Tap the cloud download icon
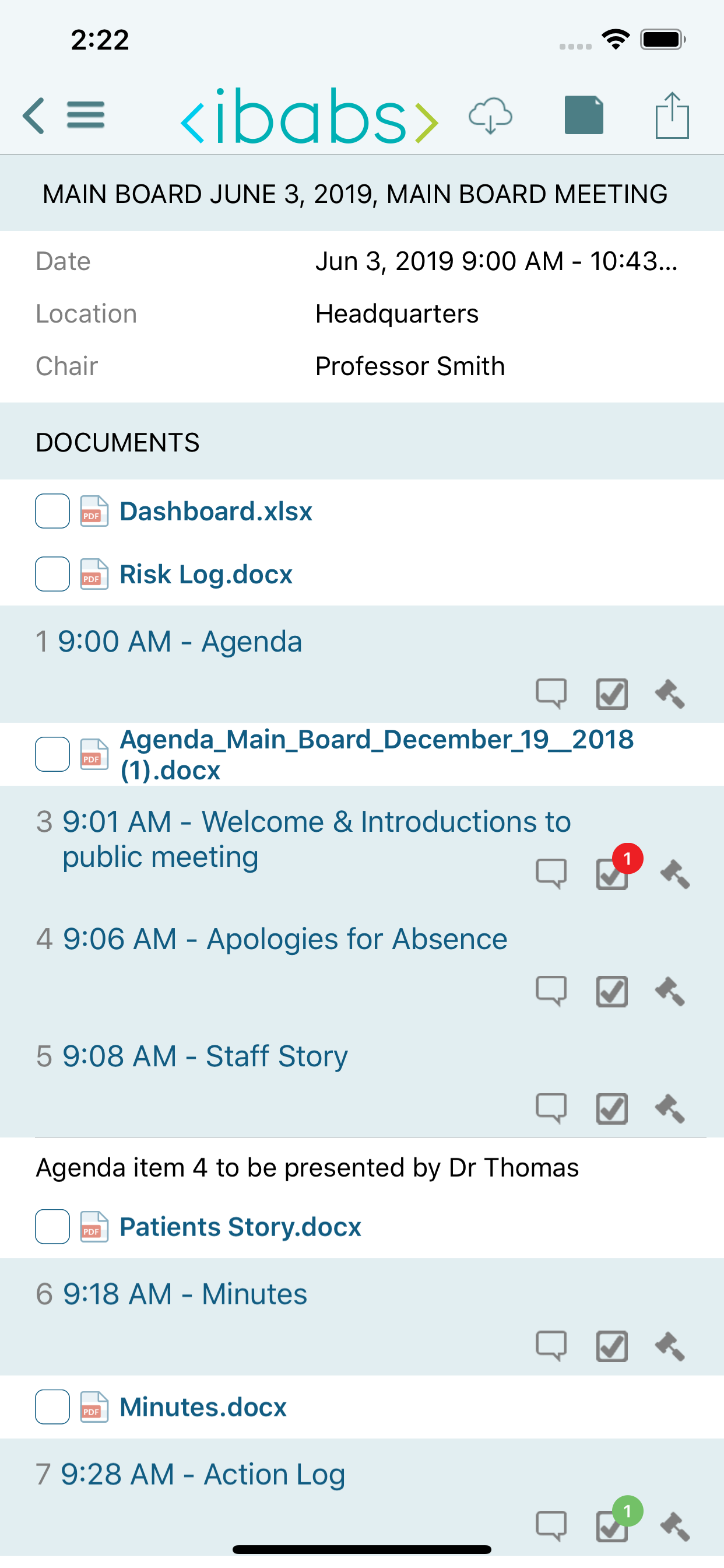 tap(490, 116)
